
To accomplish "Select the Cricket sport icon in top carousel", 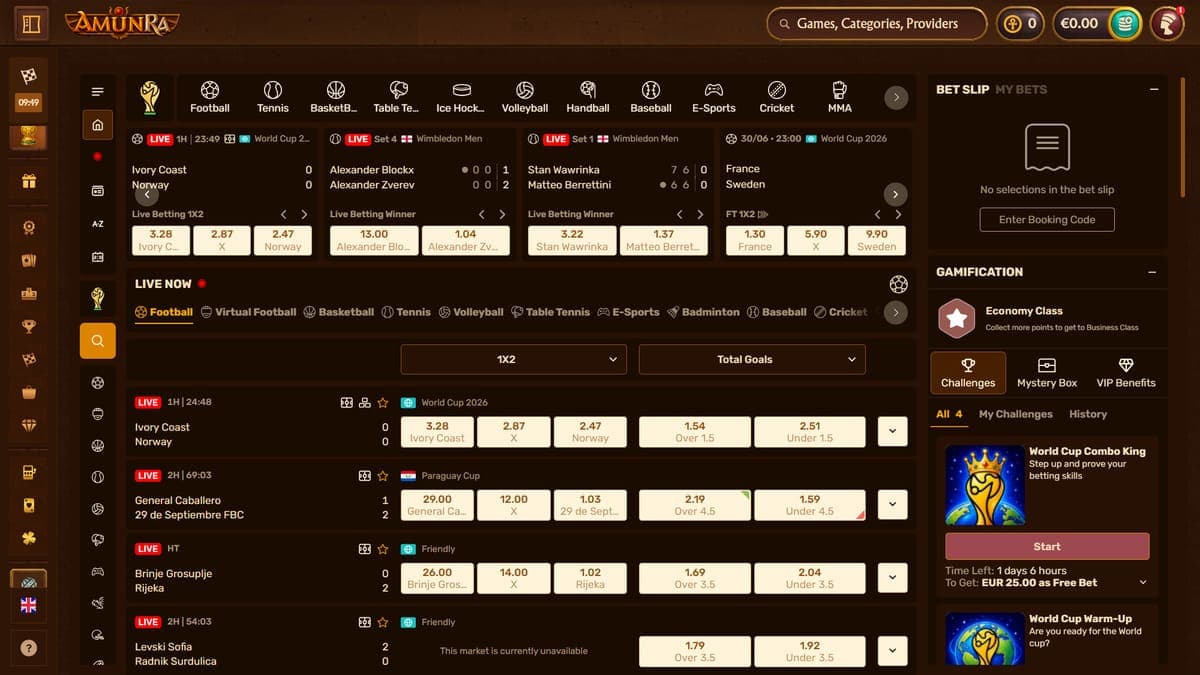I will [x=777, y=97].
